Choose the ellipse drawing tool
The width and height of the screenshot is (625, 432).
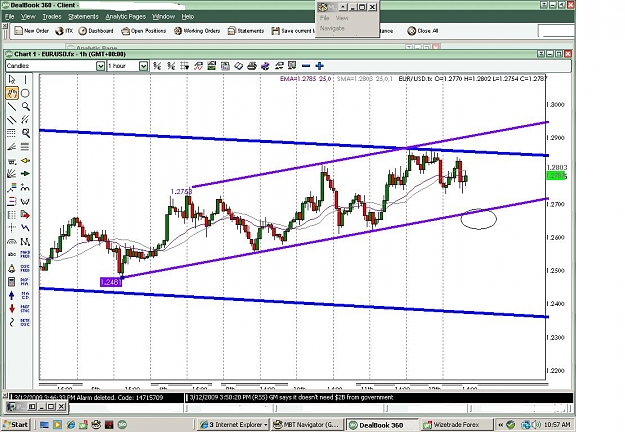click(x=25, y=93)
